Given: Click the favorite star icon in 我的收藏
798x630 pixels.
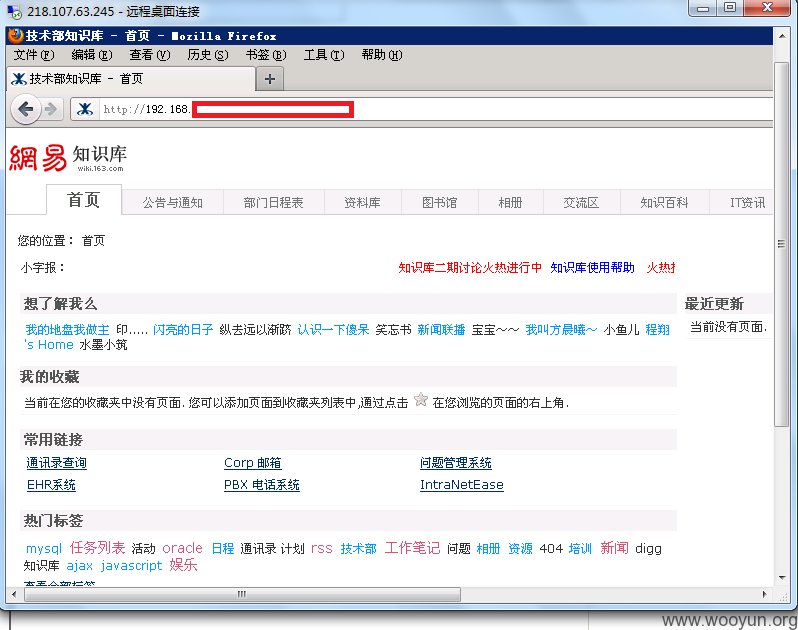Looking at the screenshot, I should [421, 400].
